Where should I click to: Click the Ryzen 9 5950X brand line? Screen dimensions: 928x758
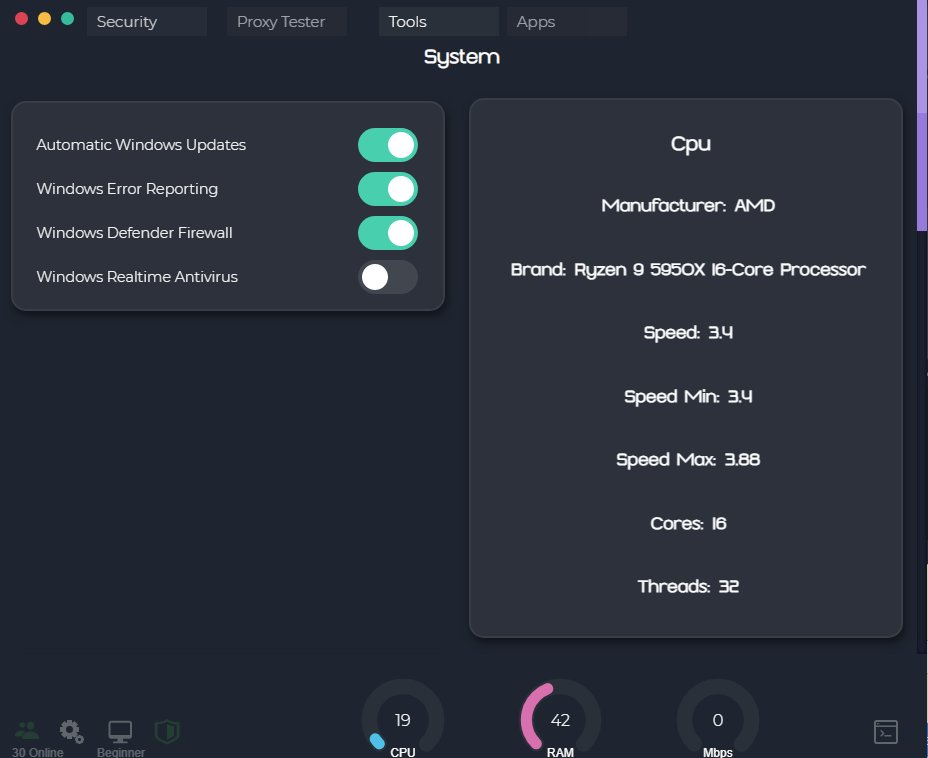688,269
